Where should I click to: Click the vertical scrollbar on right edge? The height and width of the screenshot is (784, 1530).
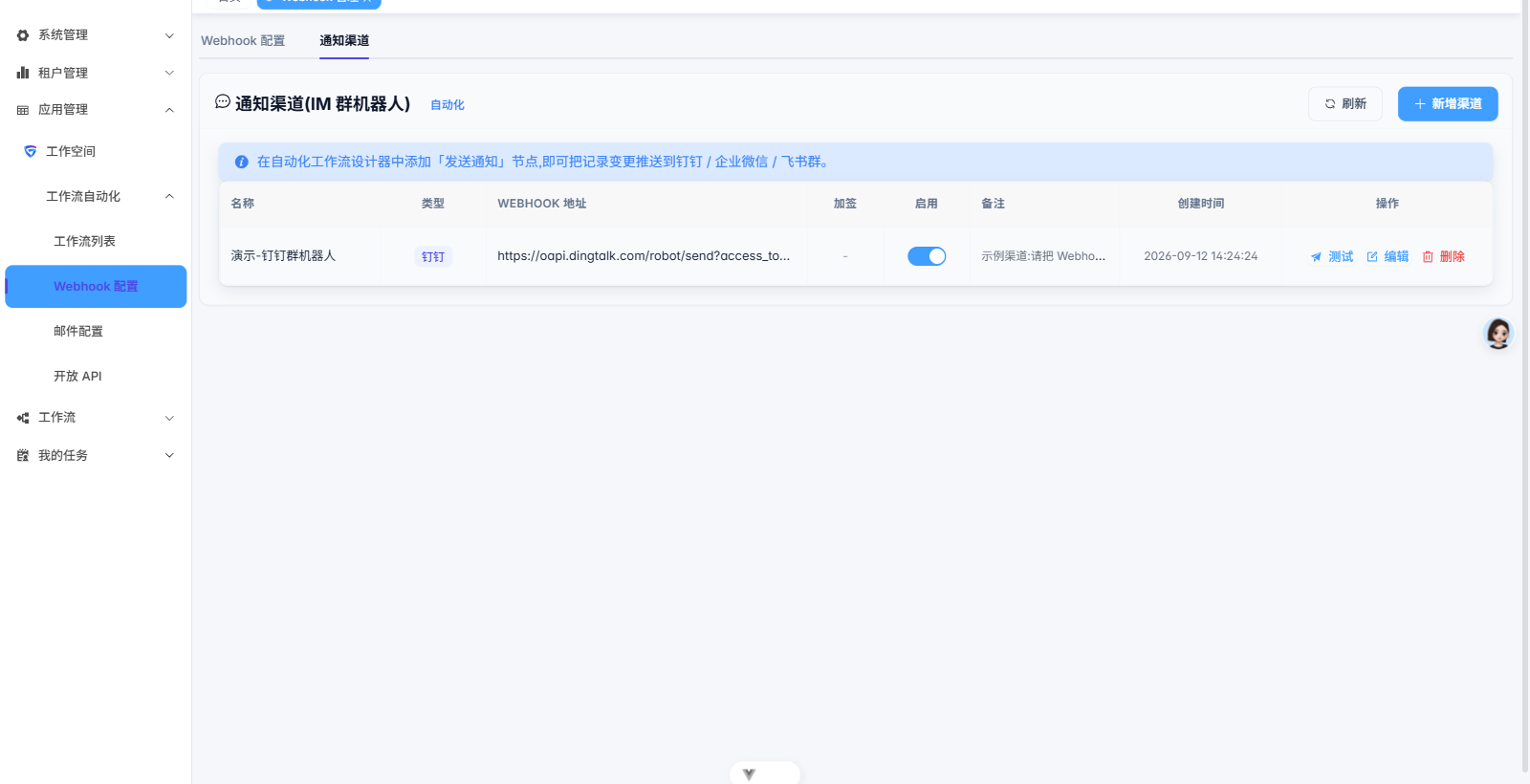[x=1525, y=387]
